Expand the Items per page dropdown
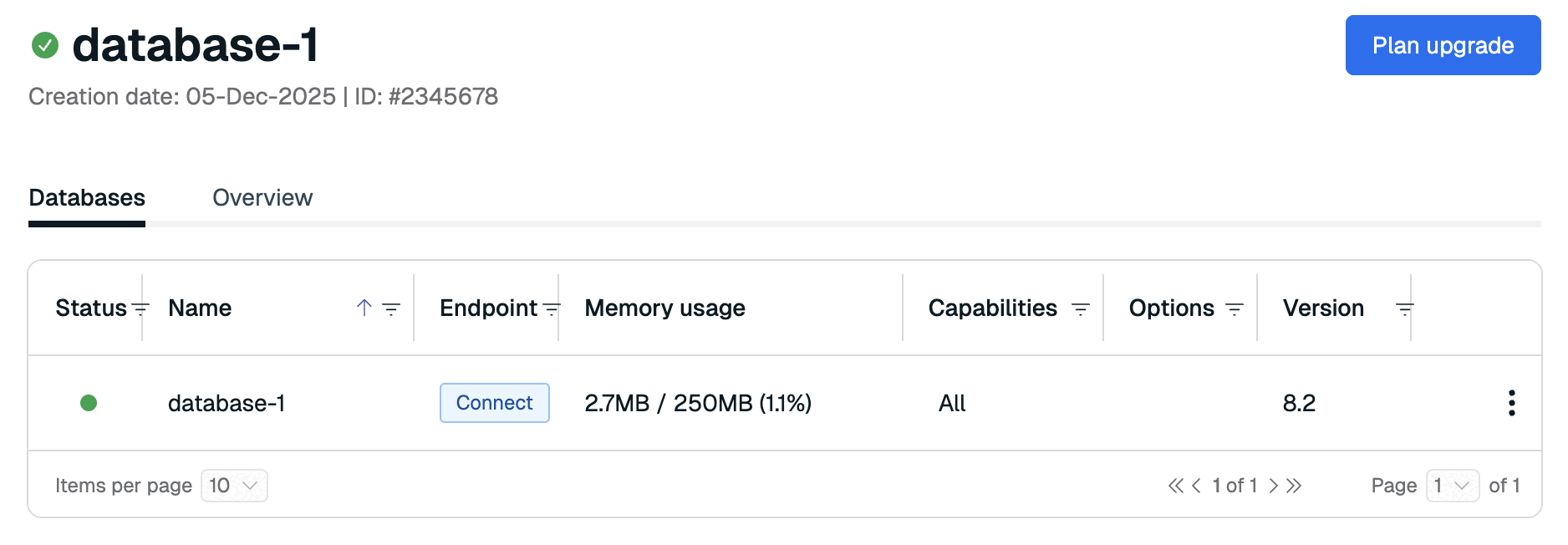Image resolution: width=1568 pixels, height=545 pixels. (x=234, y=486)
